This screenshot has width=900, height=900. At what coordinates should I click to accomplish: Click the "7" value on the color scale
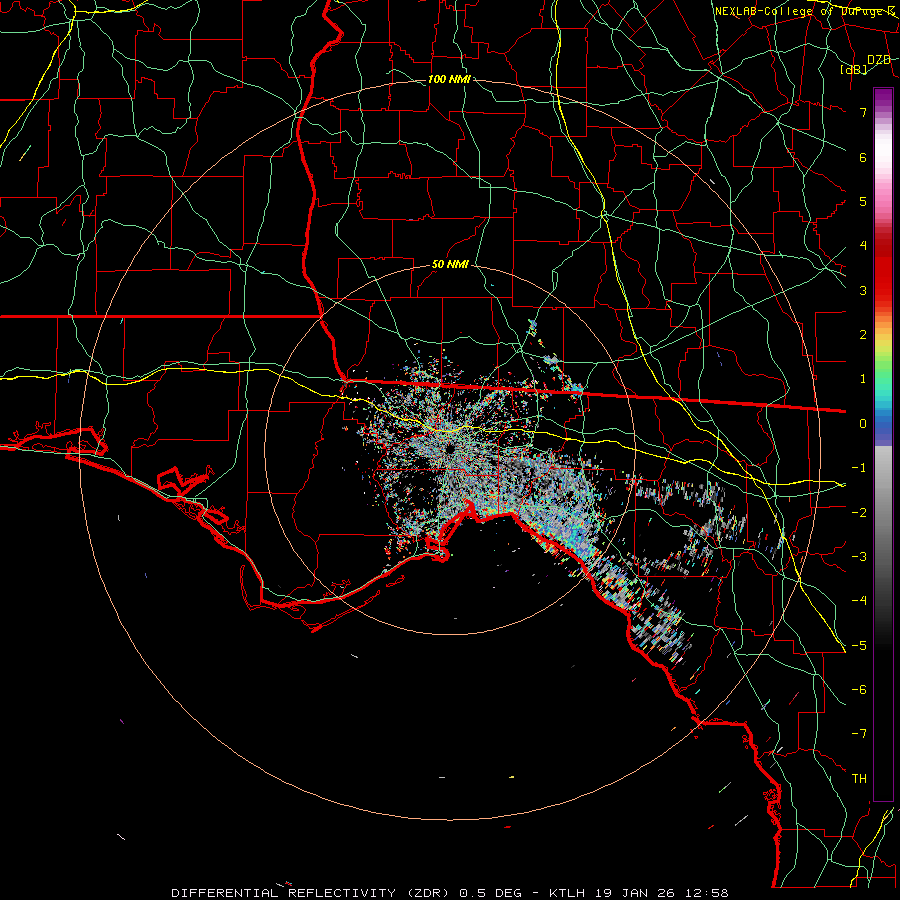pos(863,112)
